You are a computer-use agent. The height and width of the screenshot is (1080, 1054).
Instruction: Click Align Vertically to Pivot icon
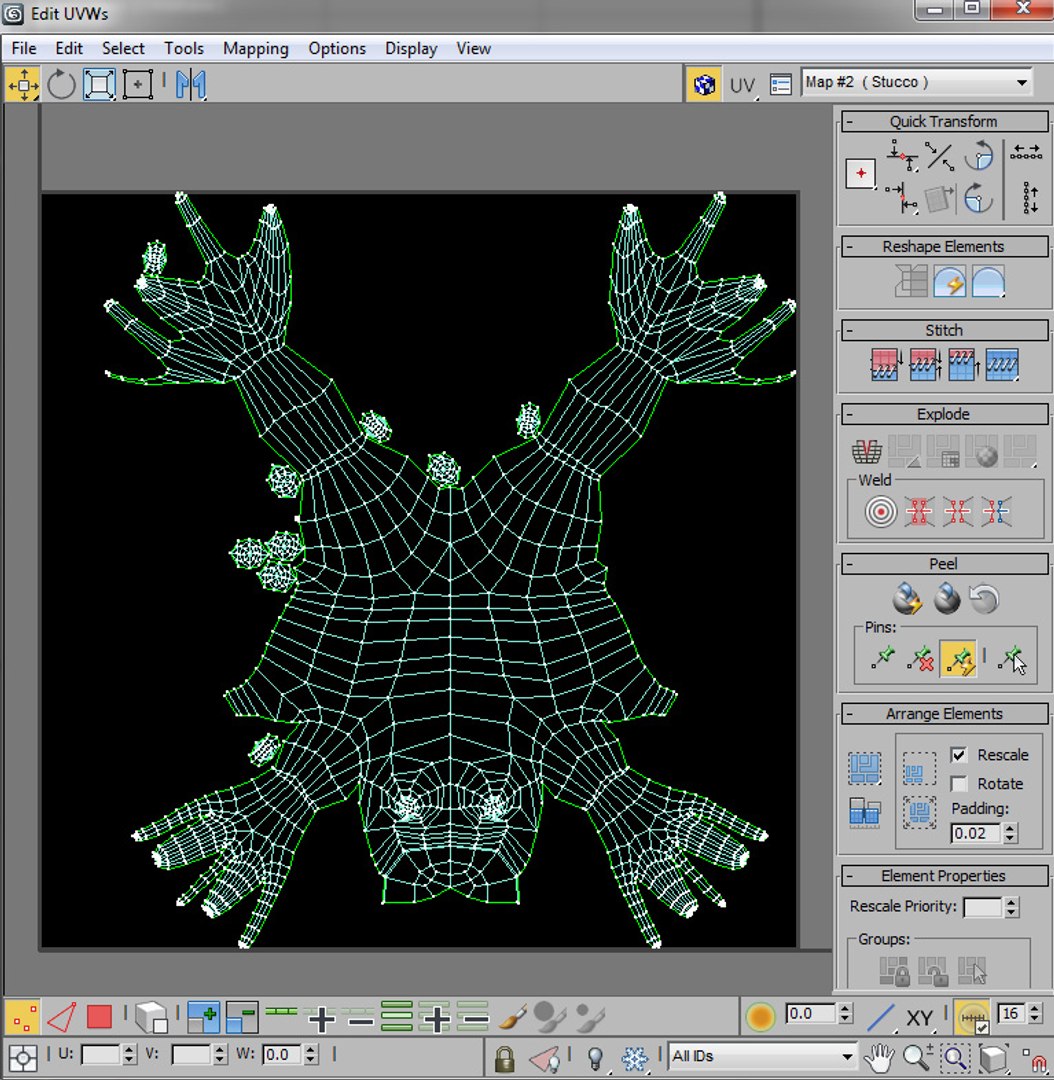902,198
